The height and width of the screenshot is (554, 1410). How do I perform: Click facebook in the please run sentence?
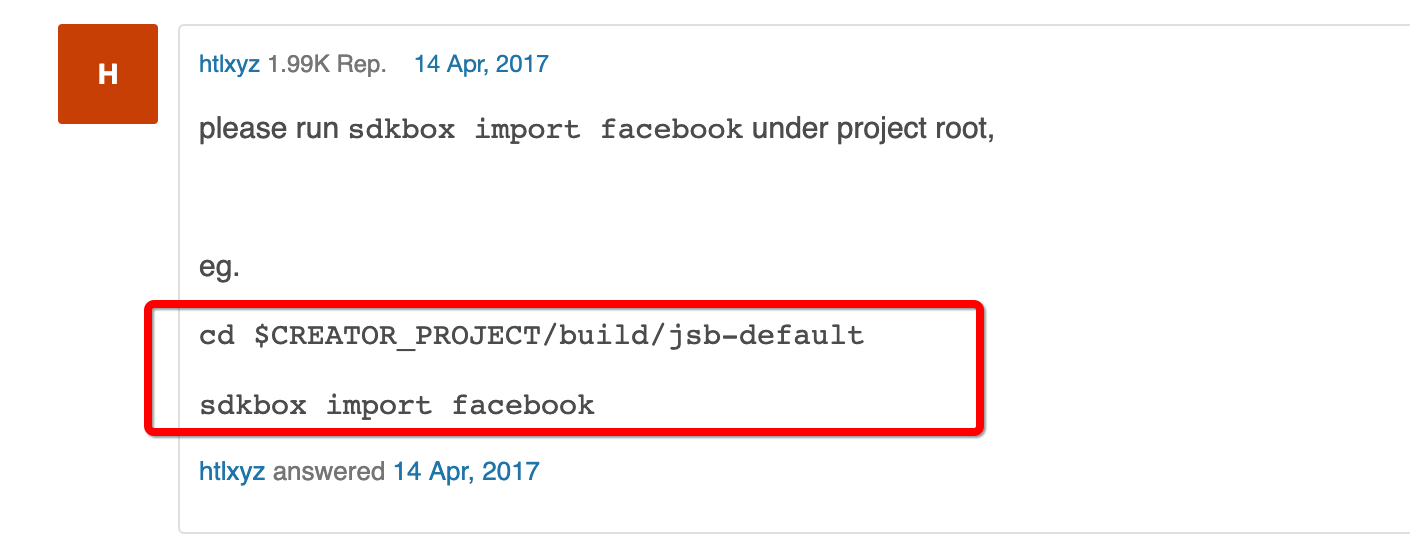671,131
